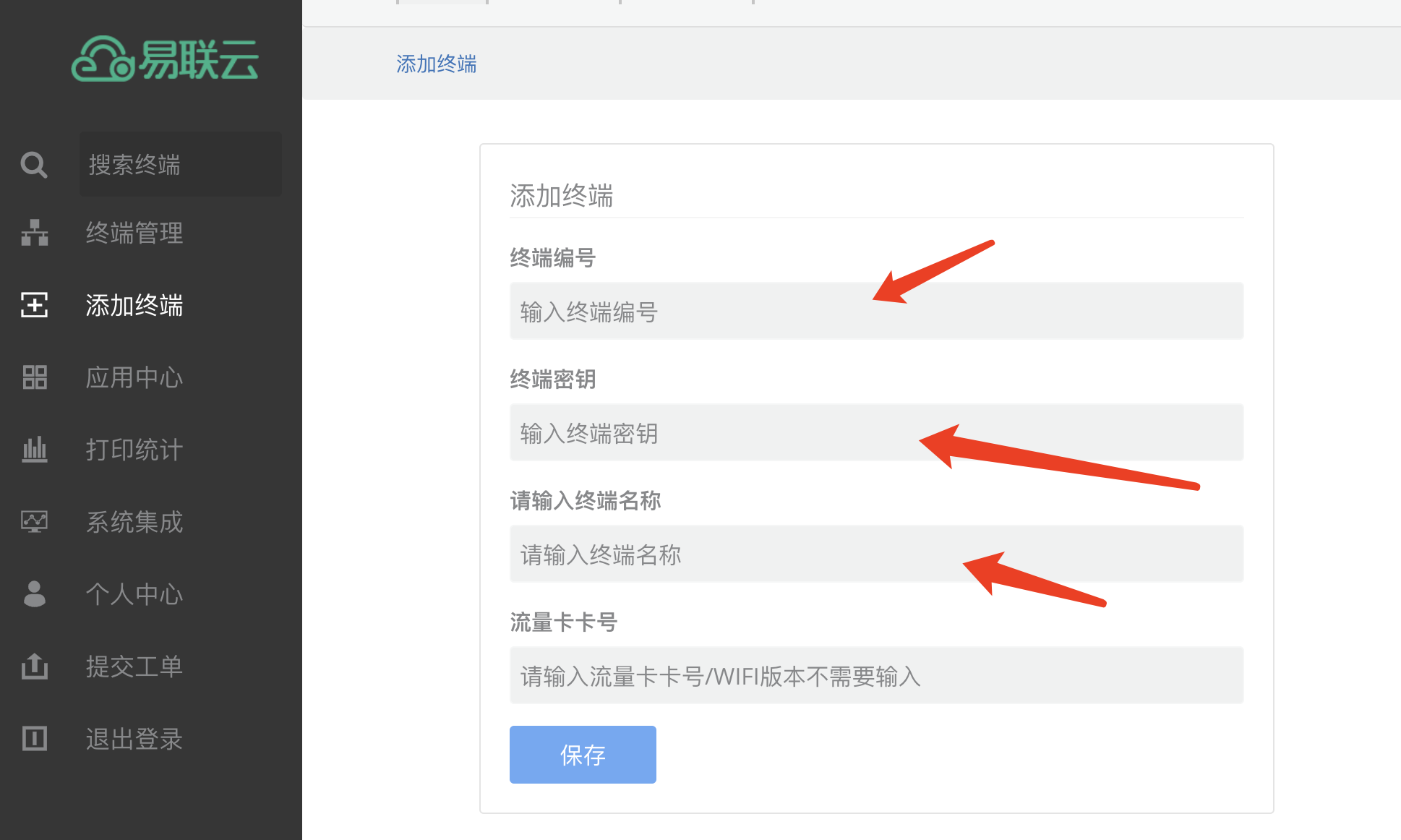Screen dimensions: 1401x840
Task: Click the blue 保存 button
Action: tap(583, 755)
